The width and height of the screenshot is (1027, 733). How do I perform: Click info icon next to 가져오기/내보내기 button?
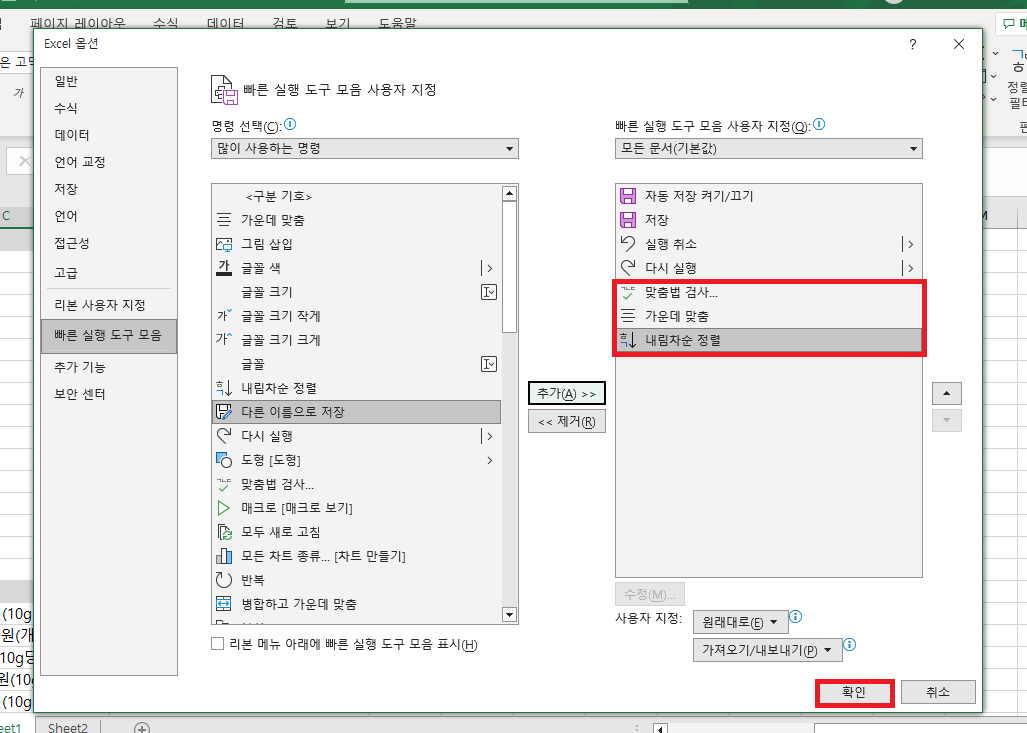850,645
